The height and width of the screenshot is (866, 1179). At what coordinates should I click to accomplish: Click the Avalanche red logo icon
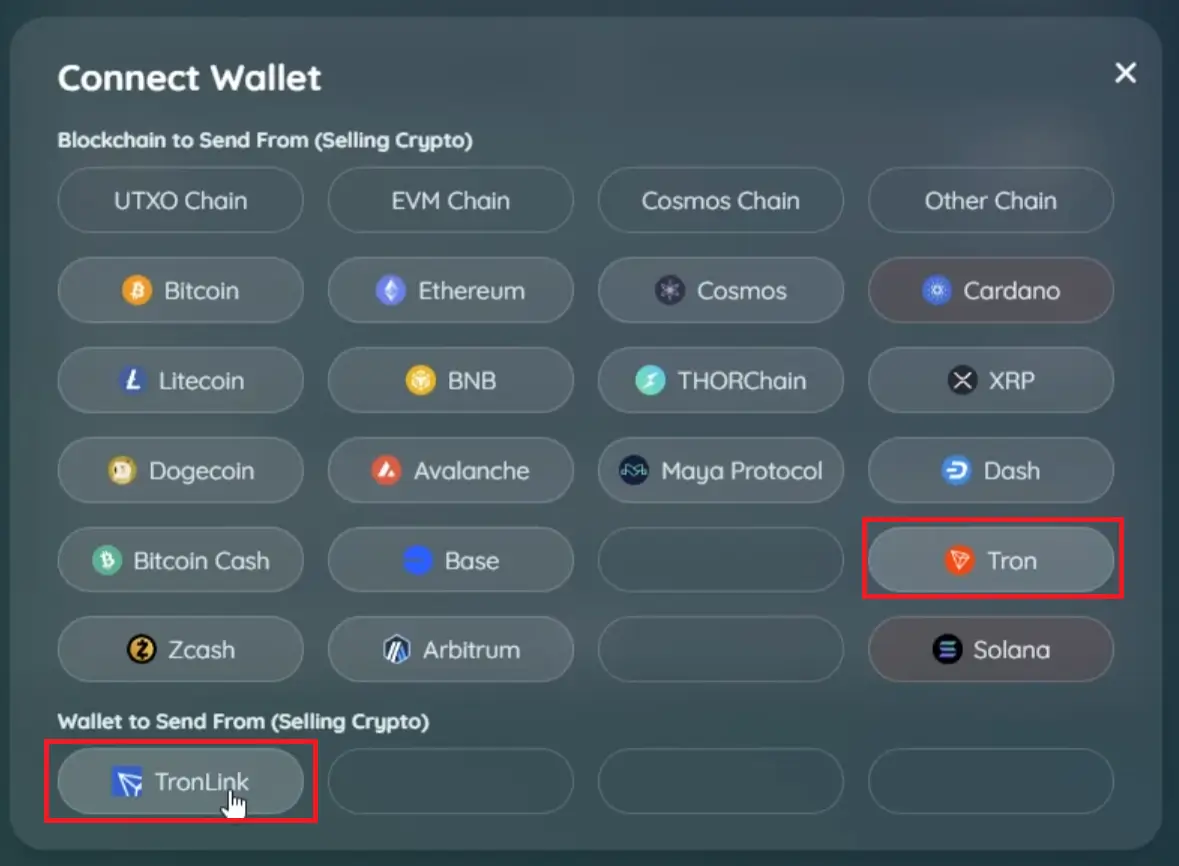pyautogui.click(x=386, y=471)
